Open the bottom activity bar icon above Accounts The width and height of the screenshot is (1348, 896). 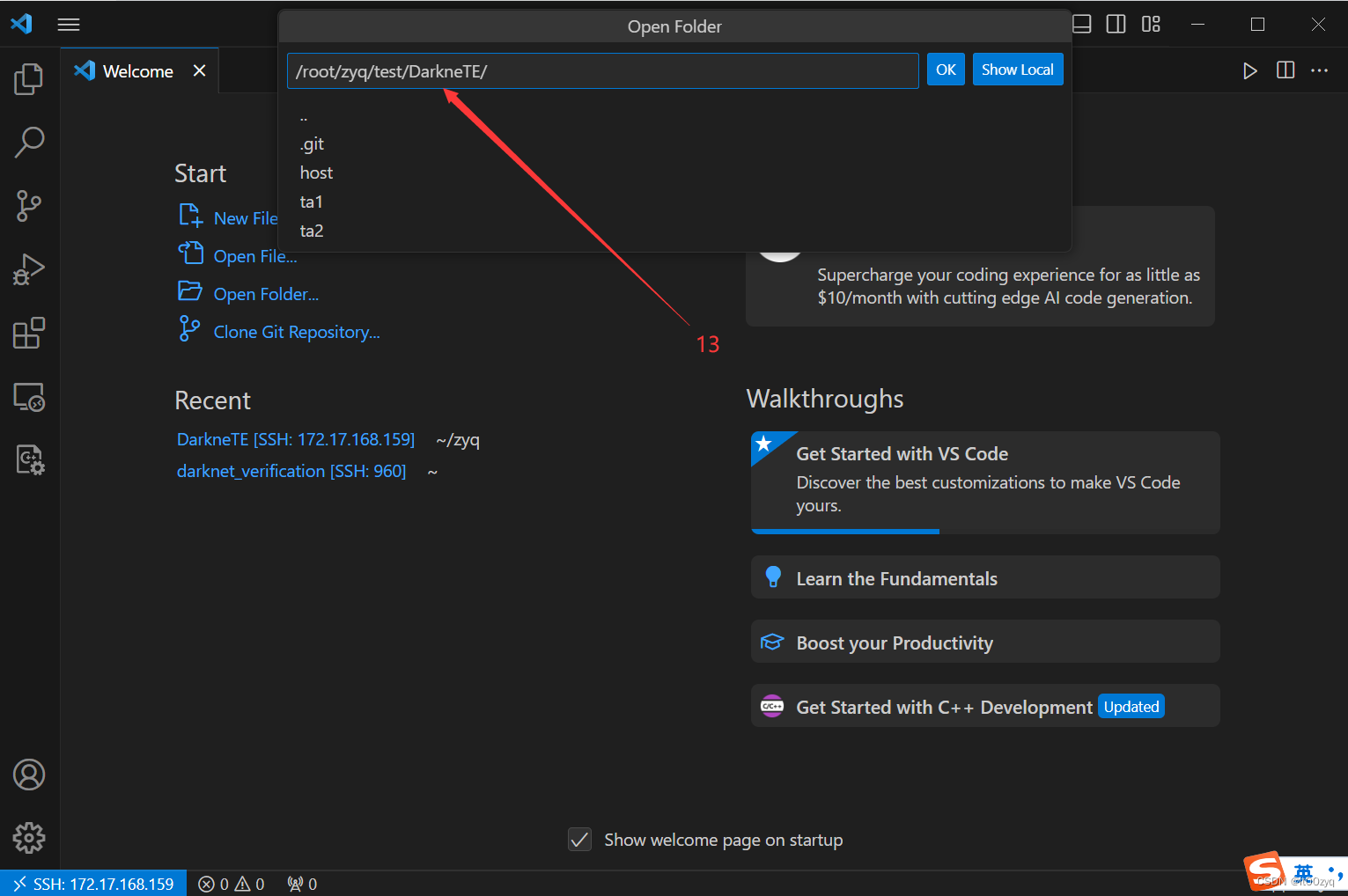coord(29,459)
